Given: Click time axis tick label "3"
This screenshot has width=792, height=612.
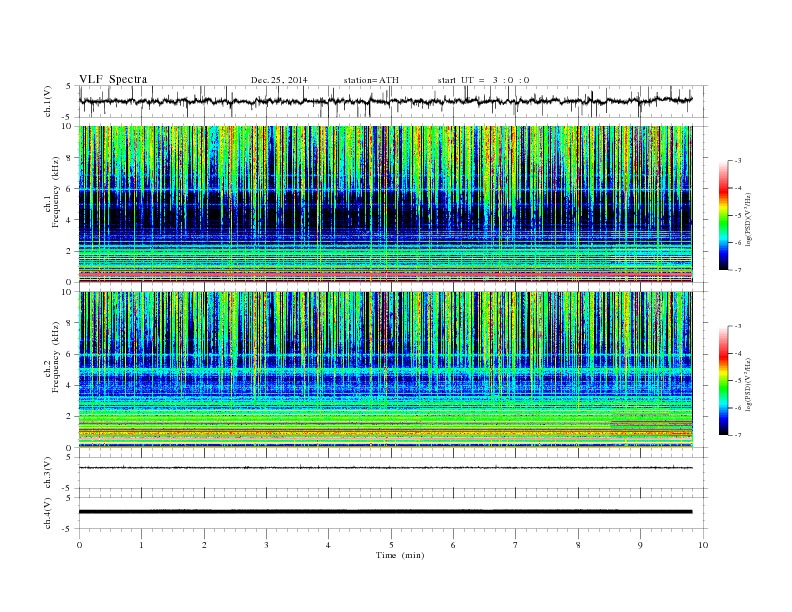Looking at the screenshot, I should coord(266,545).
